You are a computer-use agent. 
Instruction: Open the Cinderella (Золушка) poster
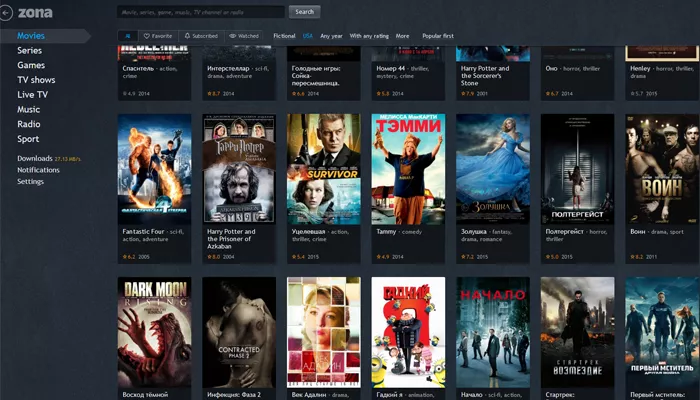click(x=493, y=169)
